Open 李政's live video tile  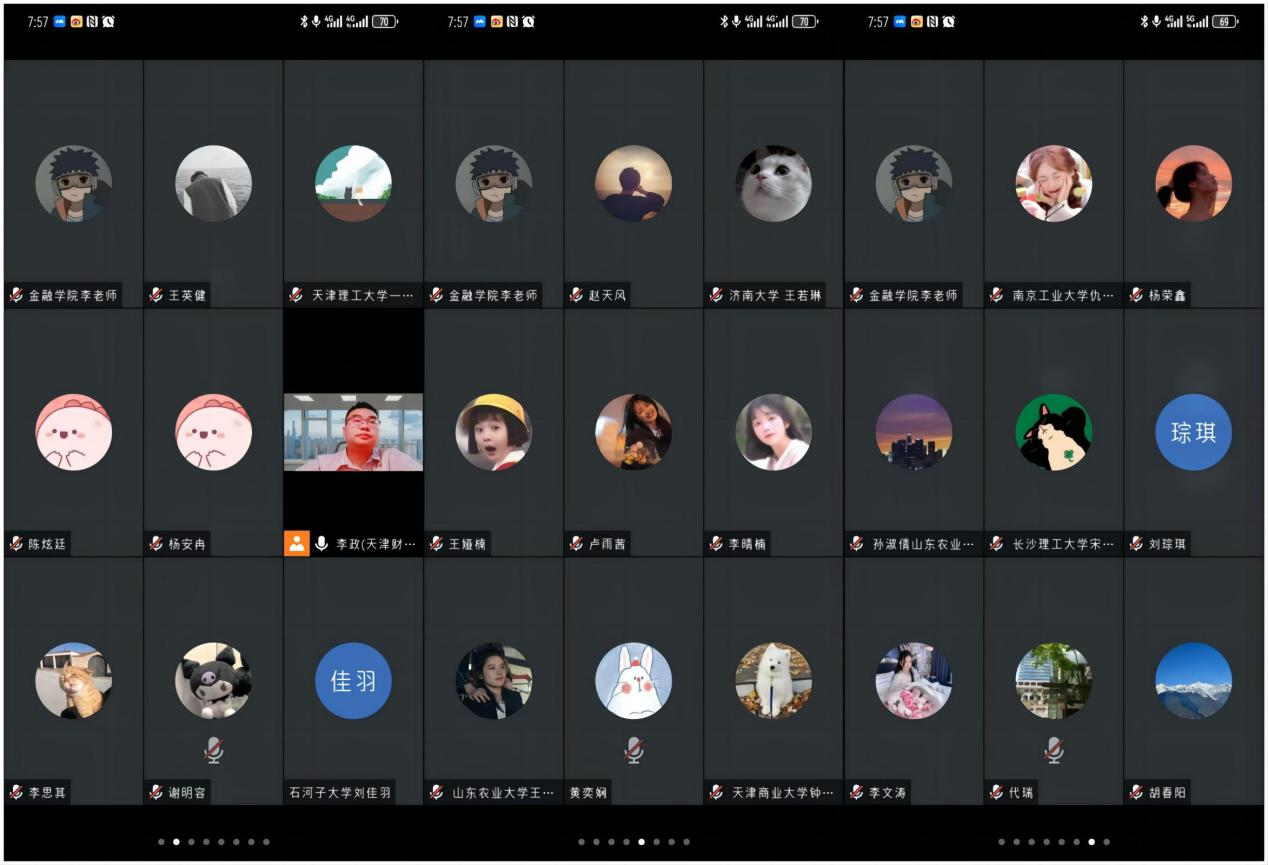click(x=353, y=432)
